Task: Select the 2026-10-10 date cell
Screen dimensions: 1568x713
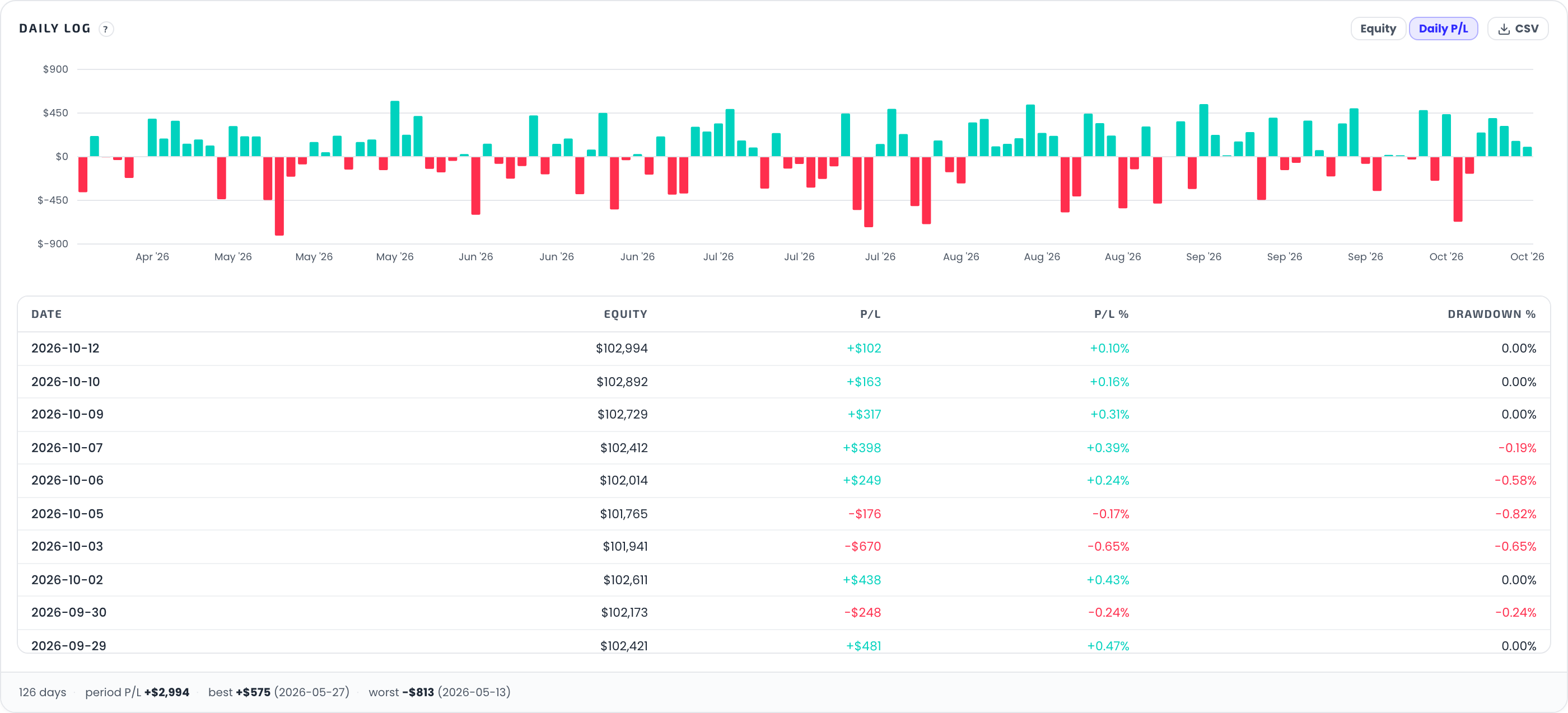Action: click(65, 382)
